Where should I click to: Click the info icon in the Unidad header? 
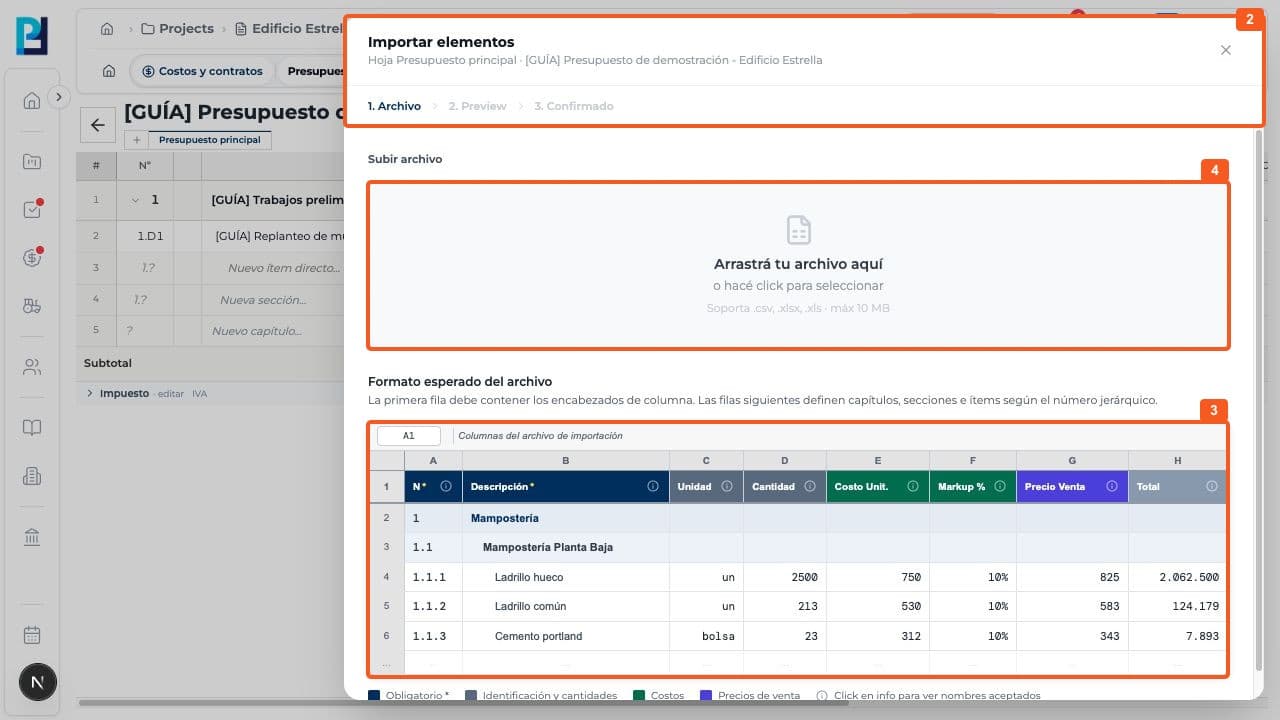pyautogui.click(x=727, y=487)
